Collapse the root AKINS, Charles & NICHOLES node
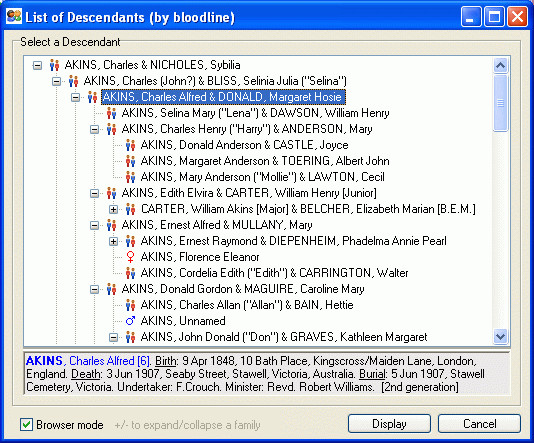The image size is (534, 443). pyautogui.click(x=37, y=65)
